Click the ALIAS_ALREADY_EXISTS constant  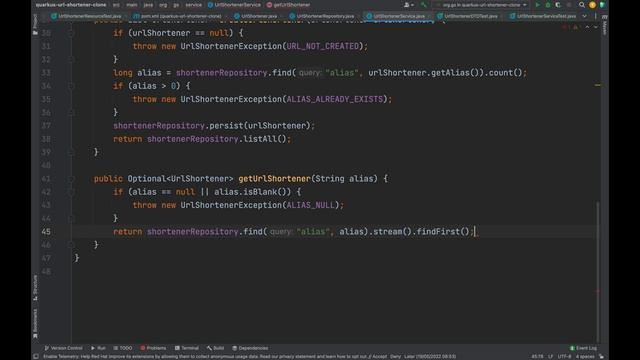click(x=335, y=99)
